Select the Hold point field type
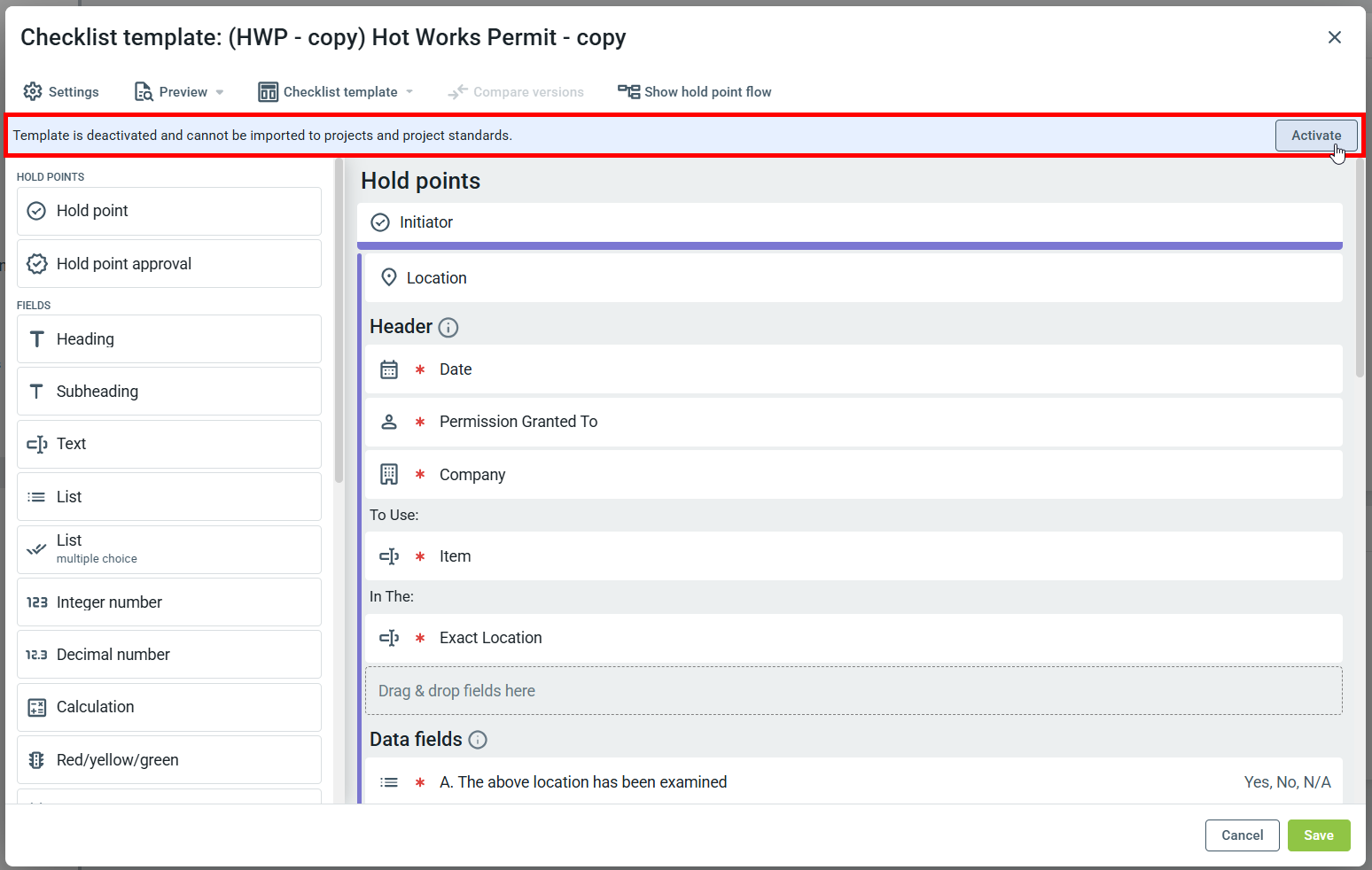 [168, 211]
